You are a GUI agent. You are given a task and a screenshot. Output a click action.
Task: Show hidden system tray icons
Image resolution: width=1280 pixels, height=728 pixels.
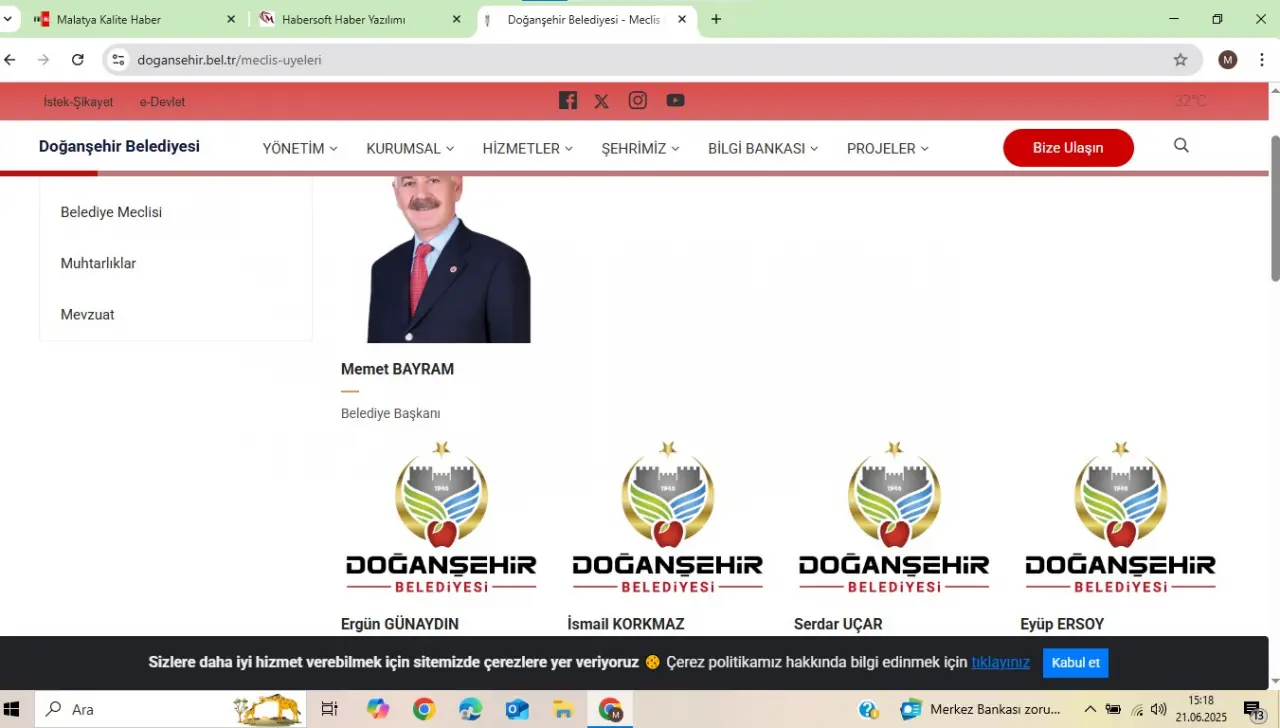[1090, 709]
